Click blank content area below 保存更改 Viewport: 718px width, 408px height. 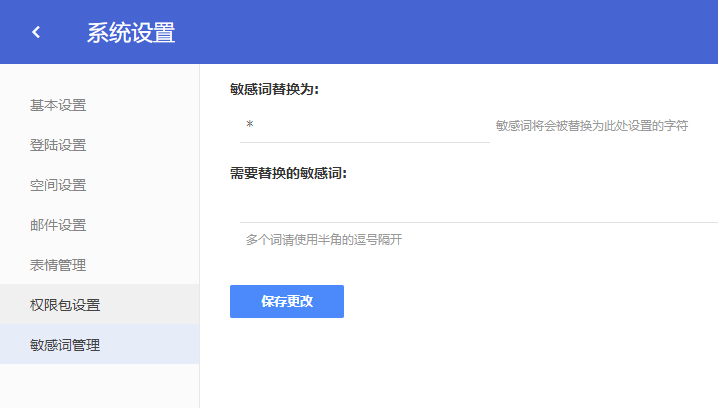pos(450,365)
